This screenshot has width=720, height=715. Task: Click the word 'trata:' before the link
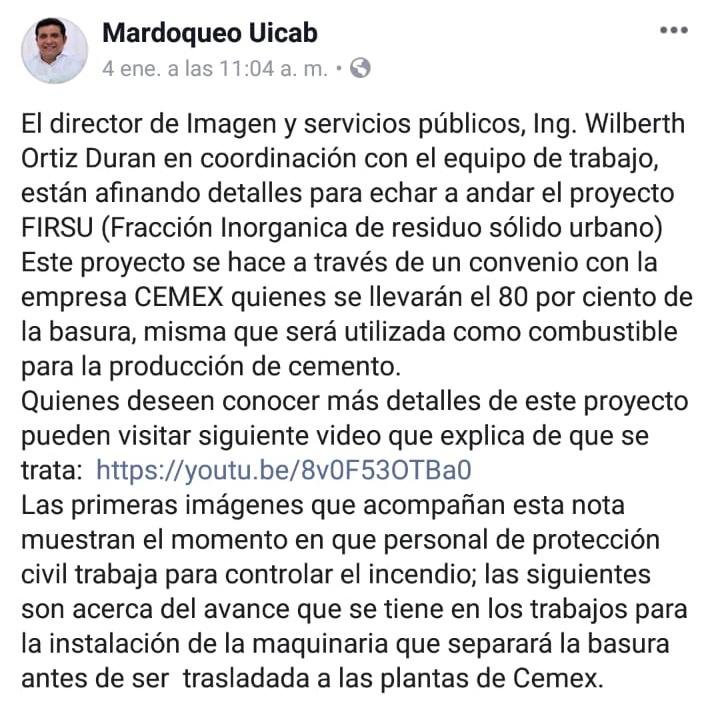click(x=52, y=471)
